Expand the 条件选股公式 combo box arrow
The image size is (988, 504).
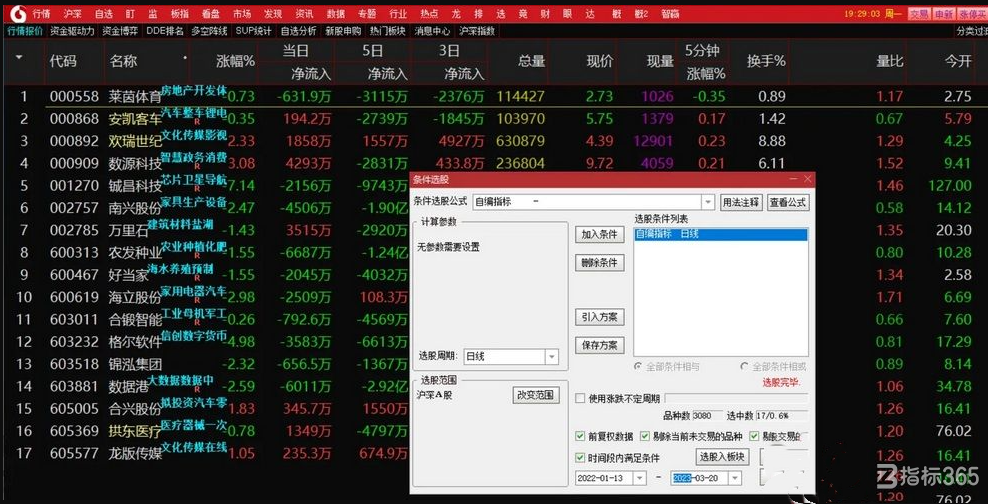[708, 202]
